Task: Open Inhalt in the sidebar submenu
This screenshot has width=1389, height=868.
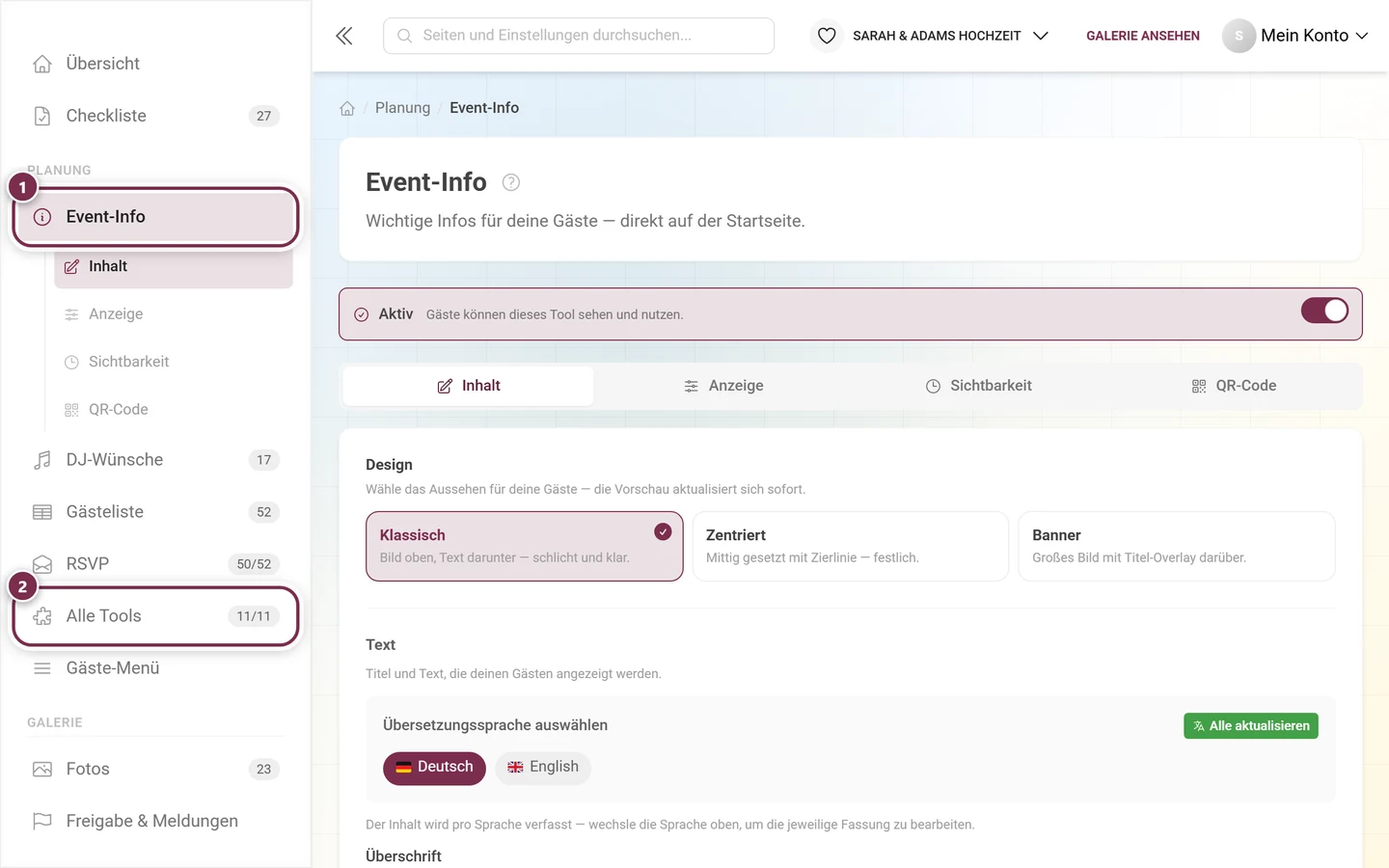Action: coord(174,266)
